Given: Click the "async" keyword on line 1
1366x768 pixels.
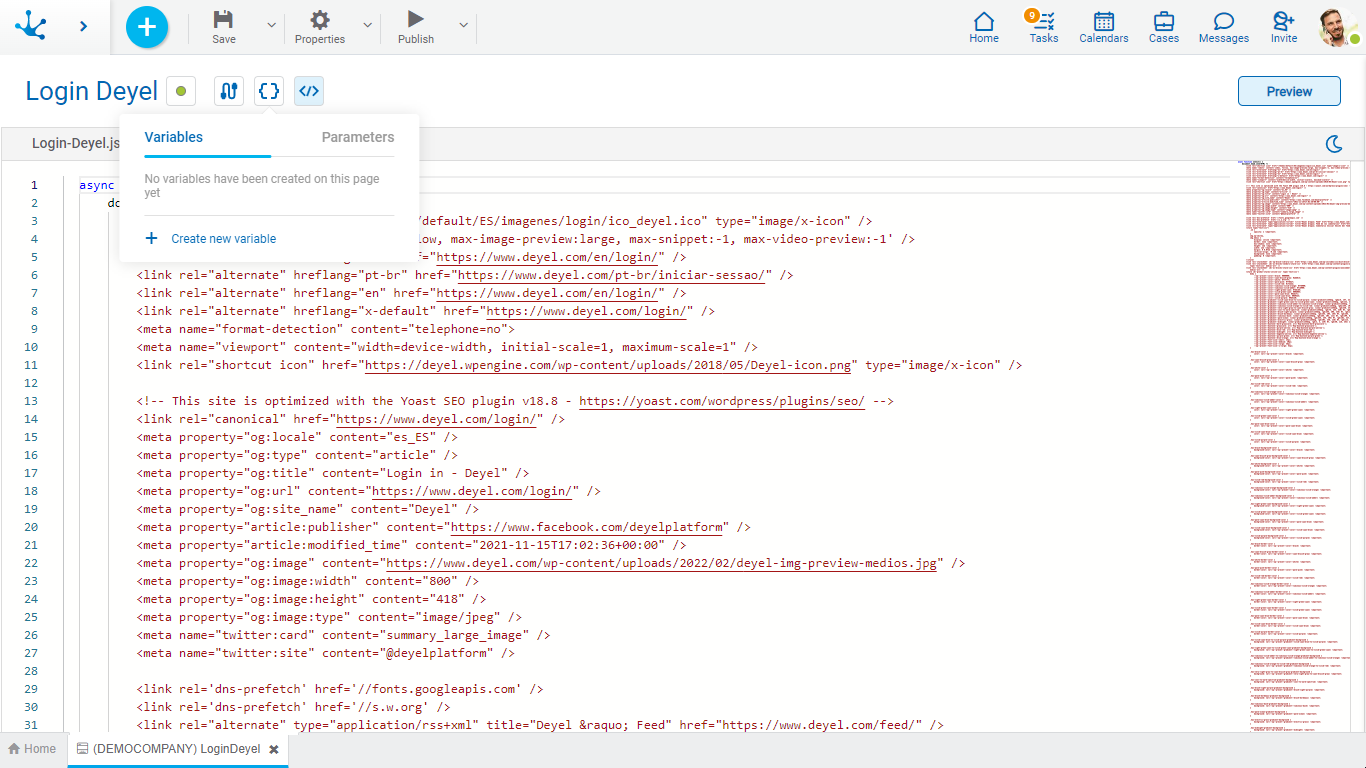Looking at the screenshot, I should (x=98, y=185).
